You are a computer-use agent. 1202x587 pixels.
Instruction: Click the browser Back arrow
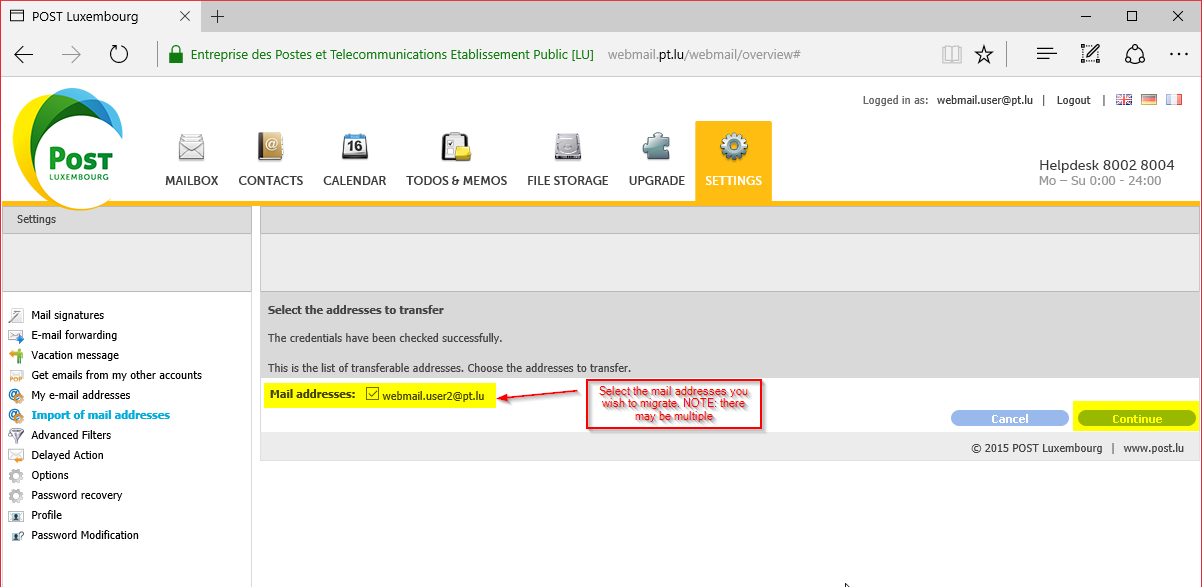click(x=24, y=54)
